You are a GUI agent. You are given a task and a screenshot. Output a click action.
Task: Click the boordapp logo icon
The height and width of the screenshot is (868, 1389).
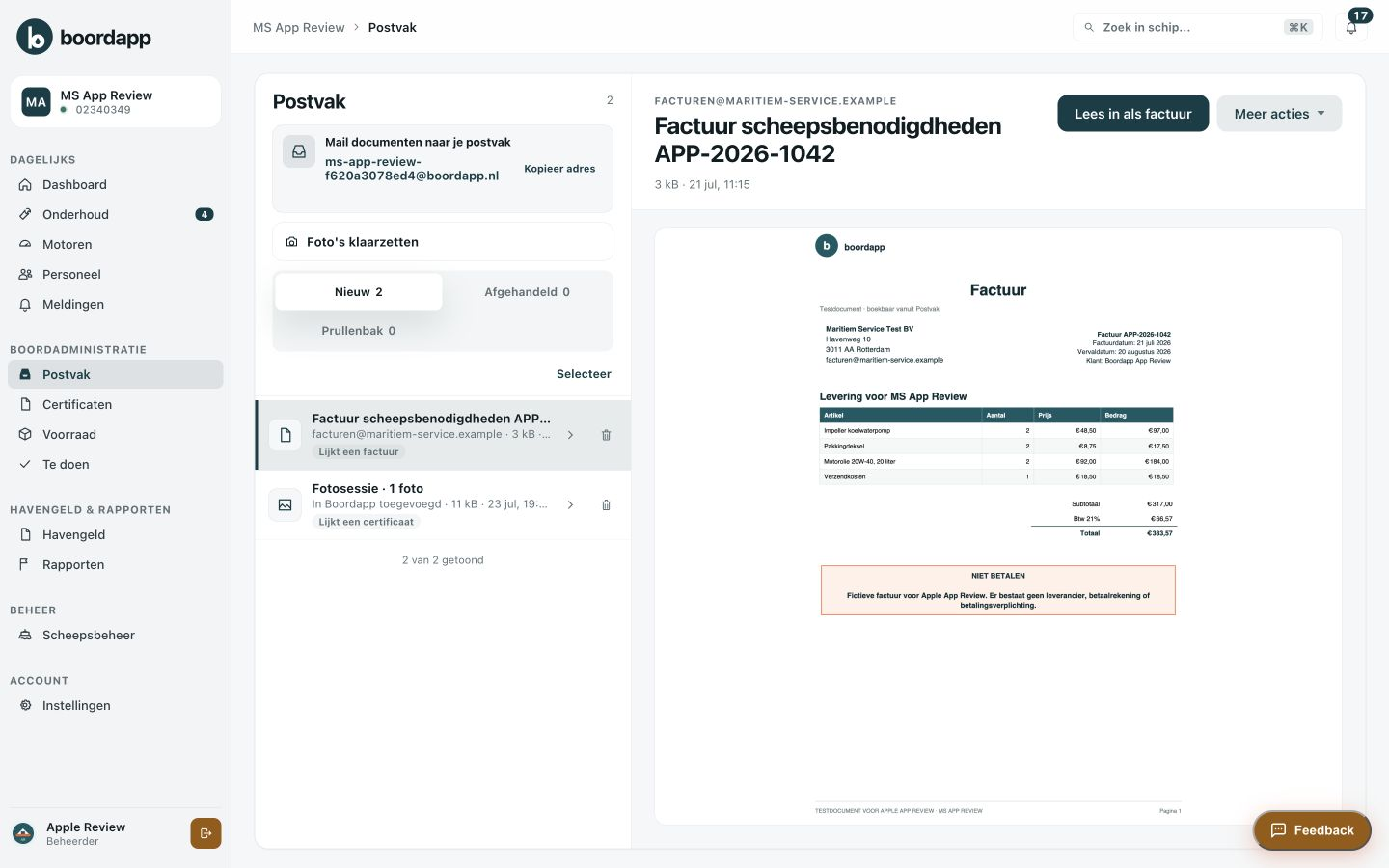coord(35,37)
